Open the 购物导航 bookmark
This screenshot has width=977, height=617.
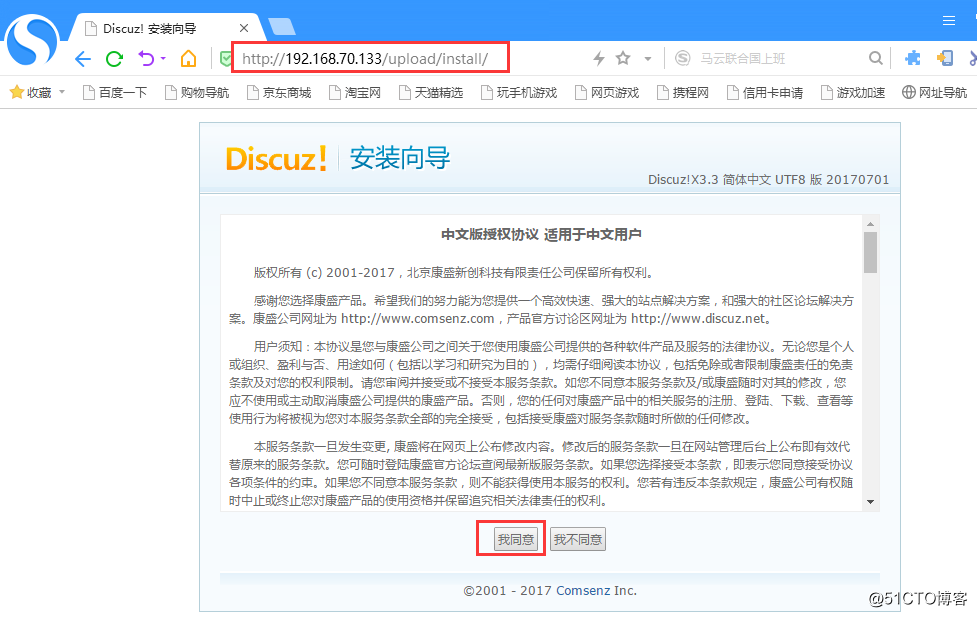[197, 93]
